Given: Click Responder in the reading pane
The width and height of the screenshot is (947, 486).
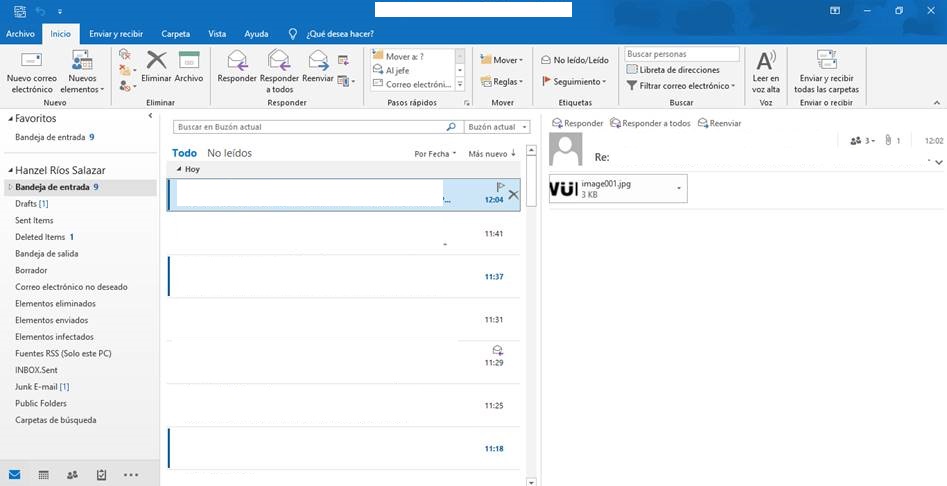Looking at the screenshot, I should click(577, 123).
